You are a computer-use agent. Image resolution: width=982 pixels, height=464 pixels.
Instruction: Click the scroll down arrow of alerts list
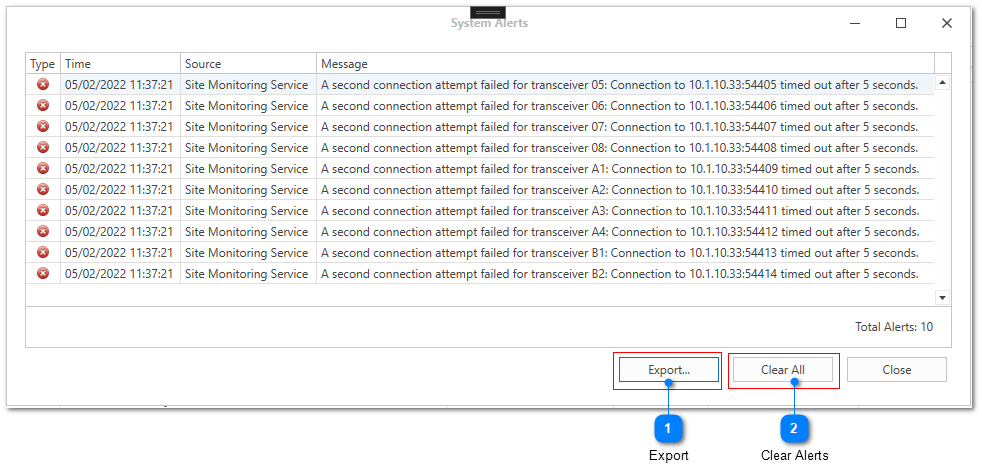point(942,297)
